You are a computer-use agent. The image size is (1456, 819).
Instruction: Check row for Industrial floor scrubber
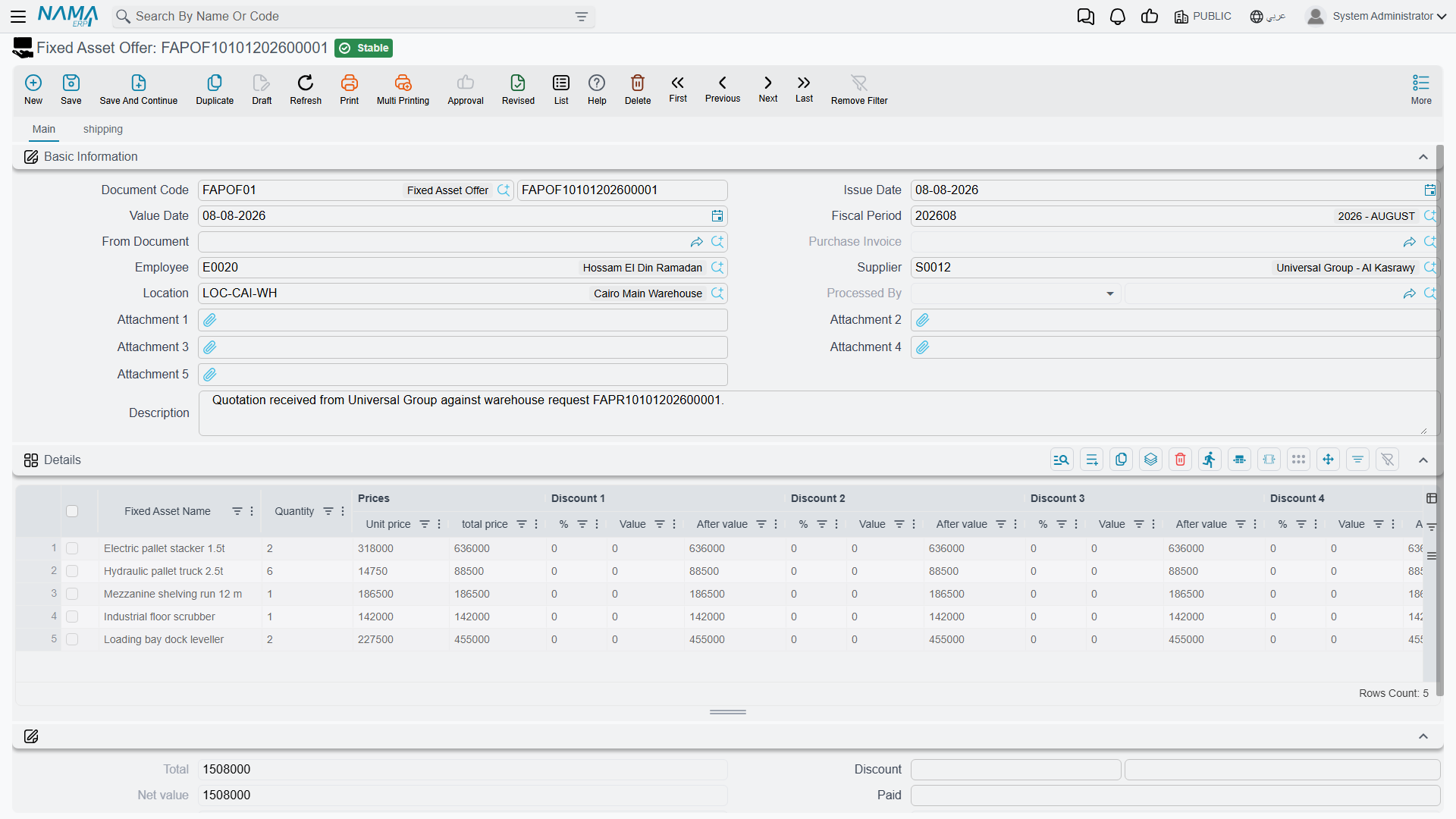pos(72,617)
